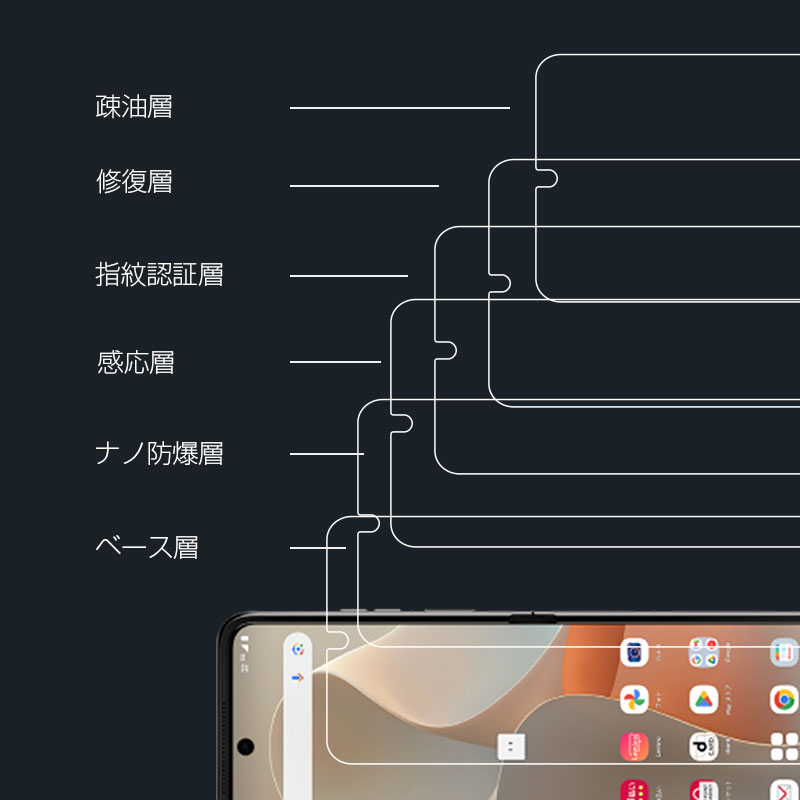Open the Google Drive triangle icon

[704, 699]
